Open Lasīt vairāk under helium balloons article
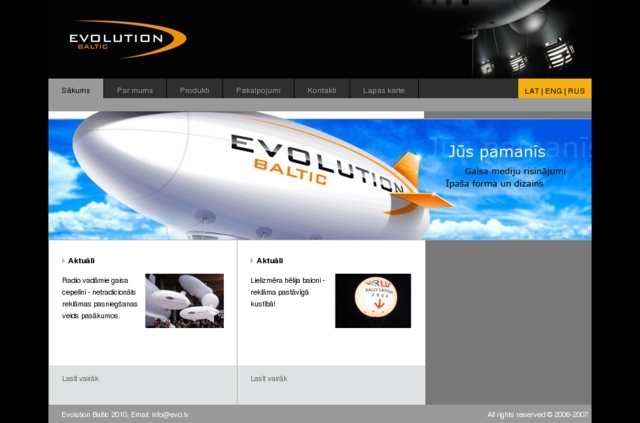The width and height of the screenshot is (640, 423). (269, 378)
